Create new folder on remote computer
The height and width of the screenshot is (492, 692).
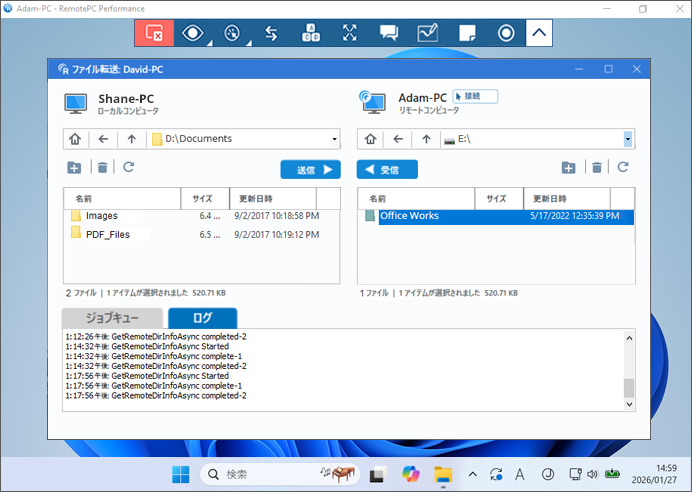568,168
